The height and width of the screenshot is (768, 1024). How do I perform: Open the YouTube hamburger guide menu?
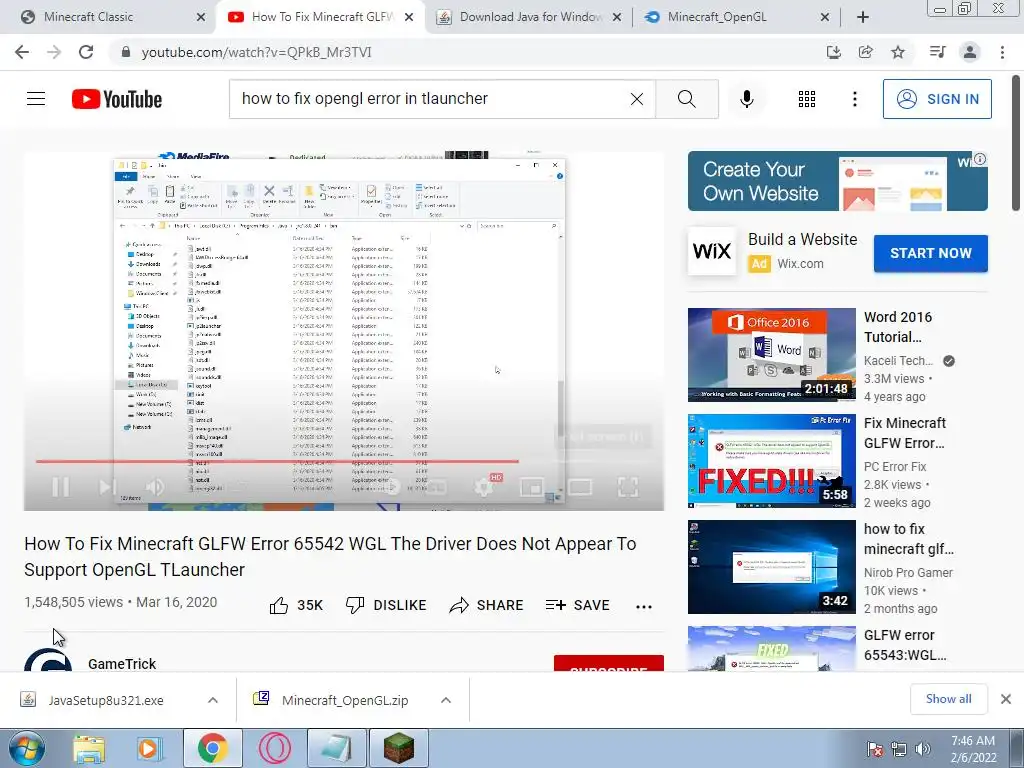[x=36, y=99]
